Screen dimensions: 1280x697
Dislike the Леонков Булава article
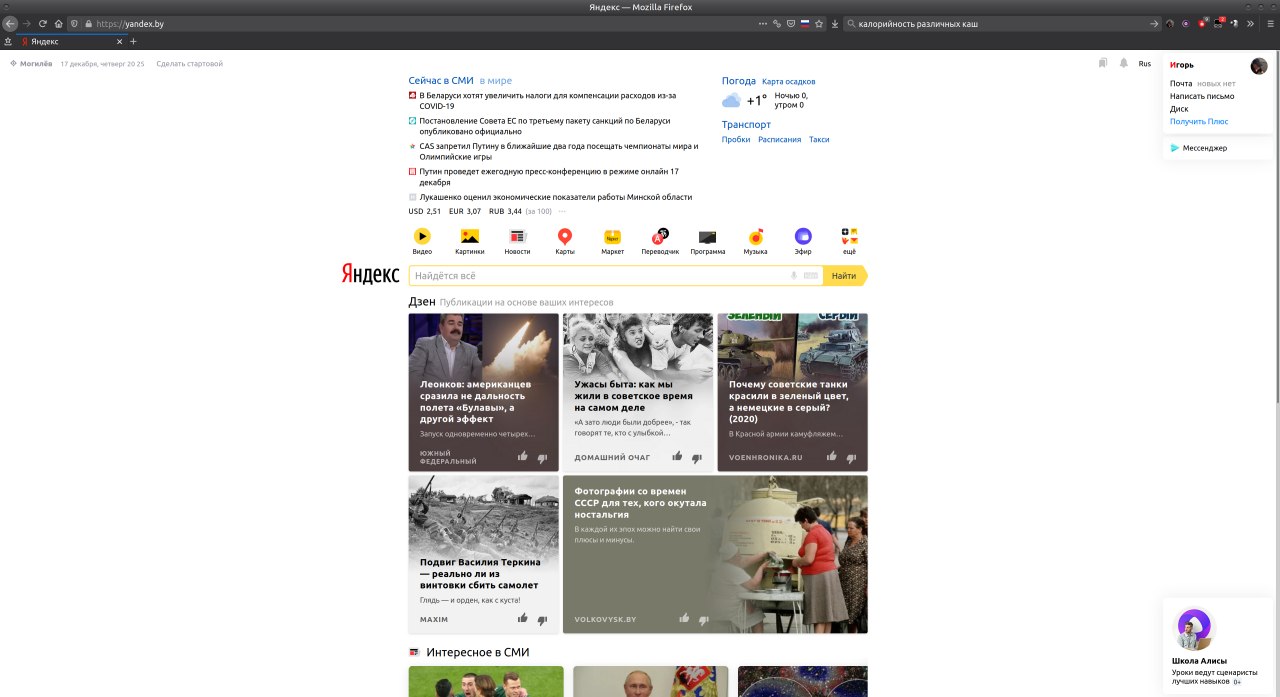click(x=542, y=458)
